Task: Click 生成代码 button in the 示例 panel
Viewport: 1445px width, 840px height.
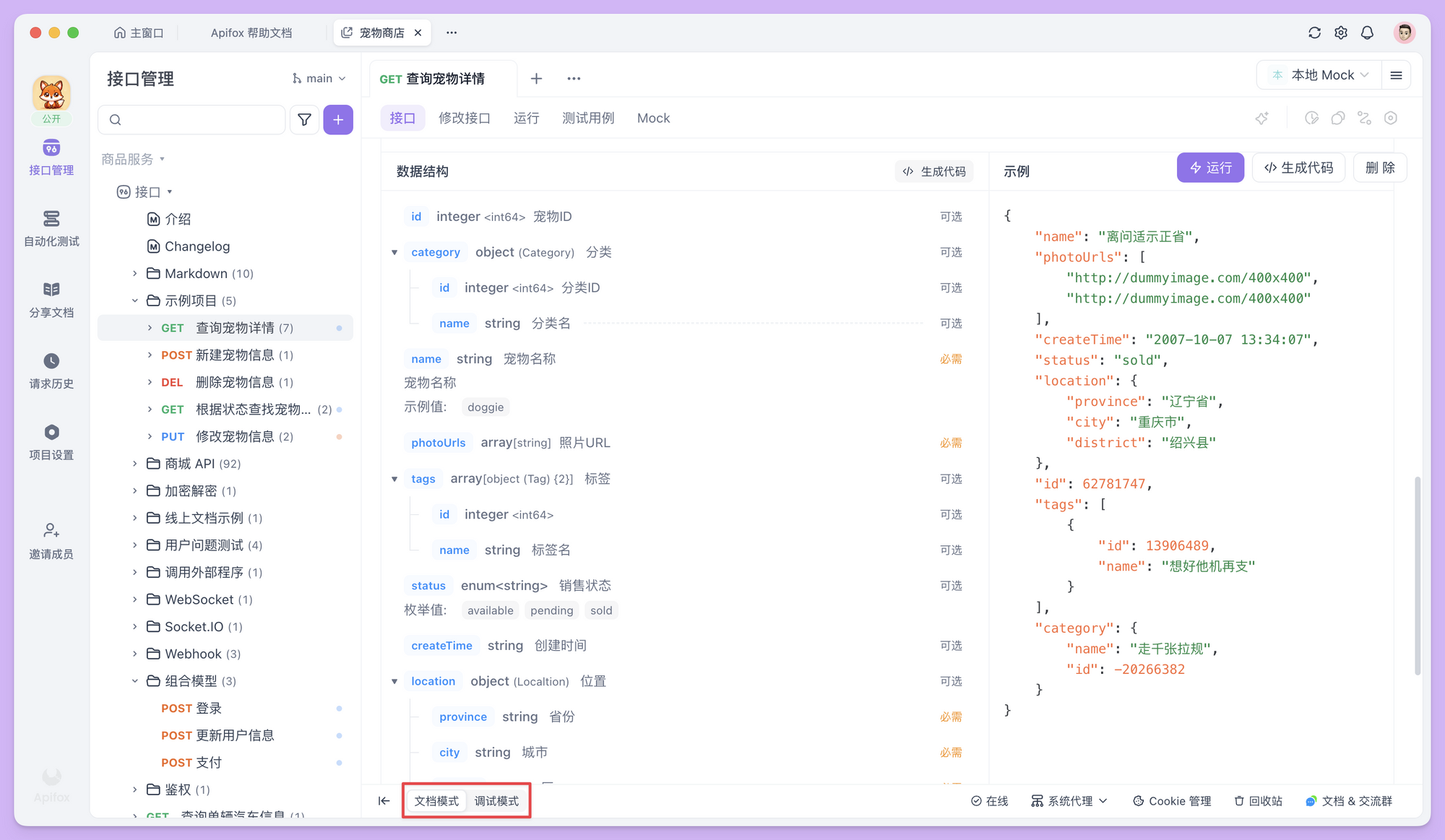Action: tap(1298, 168)
